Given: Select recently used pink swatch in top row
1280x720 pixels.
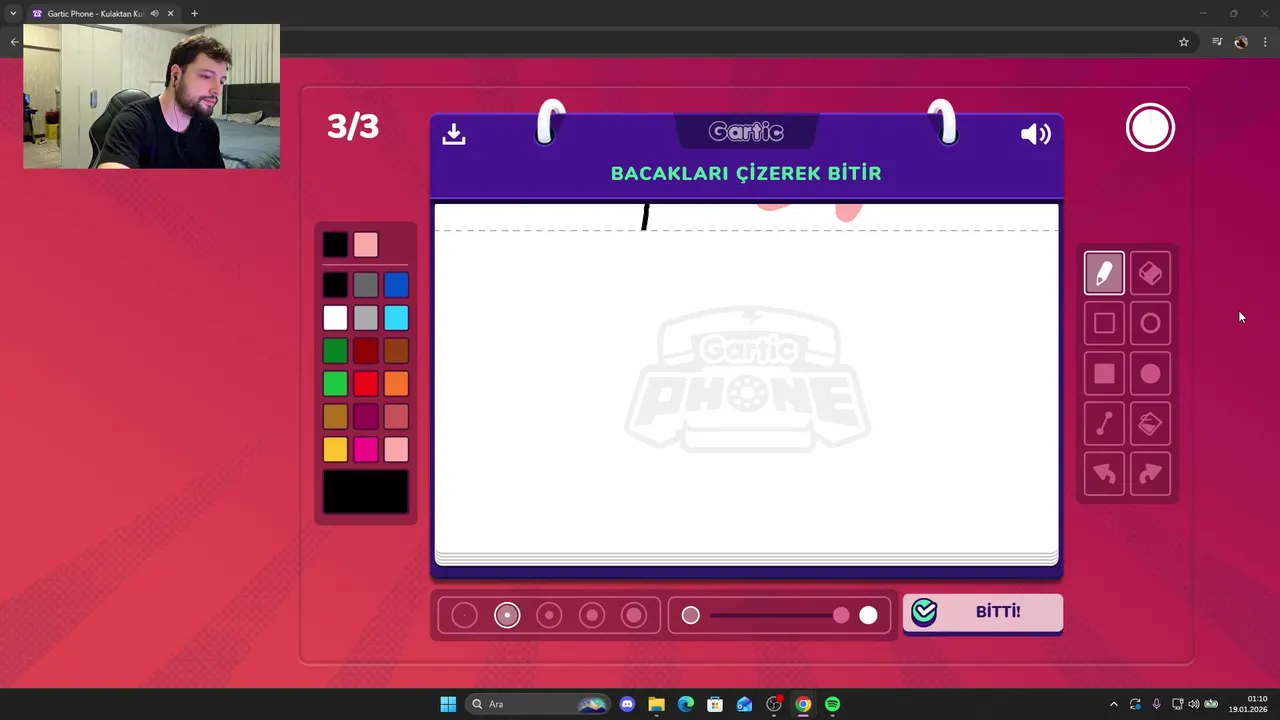Looking at the screenshot, I should click(x=366, y=245).
